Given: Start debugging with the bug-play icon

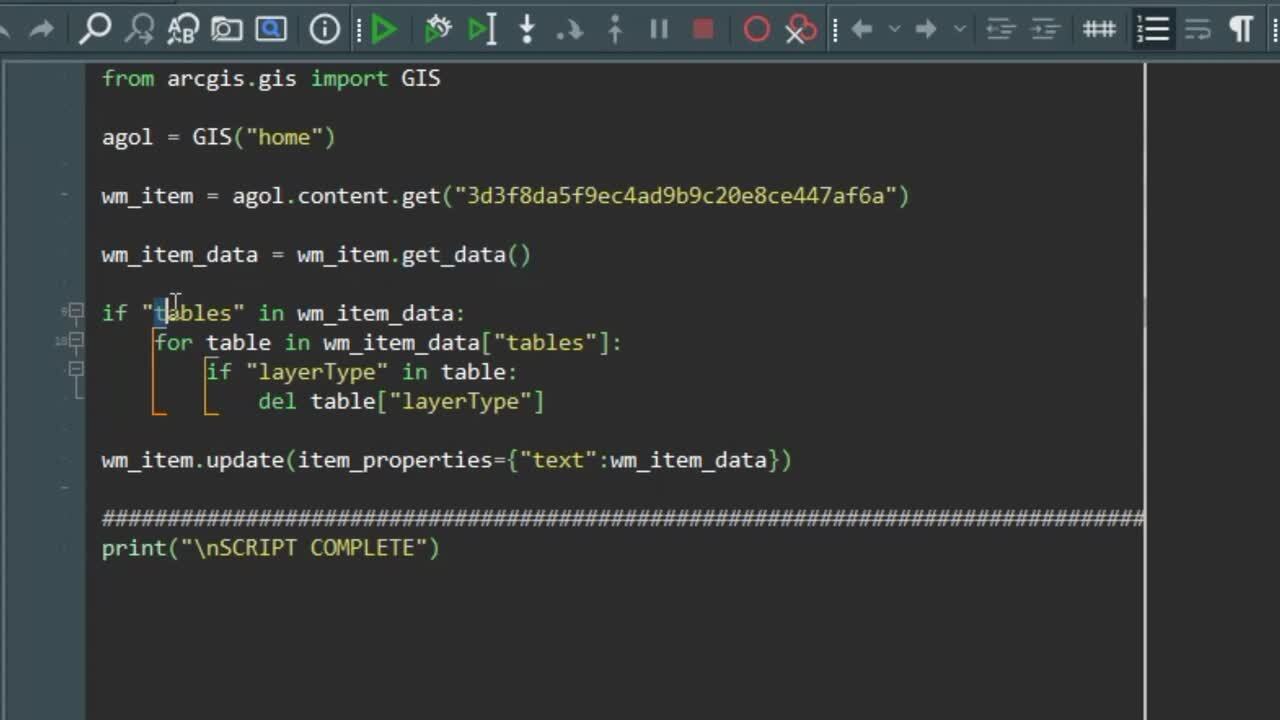Looking at the screenshot, I should 438,30.
